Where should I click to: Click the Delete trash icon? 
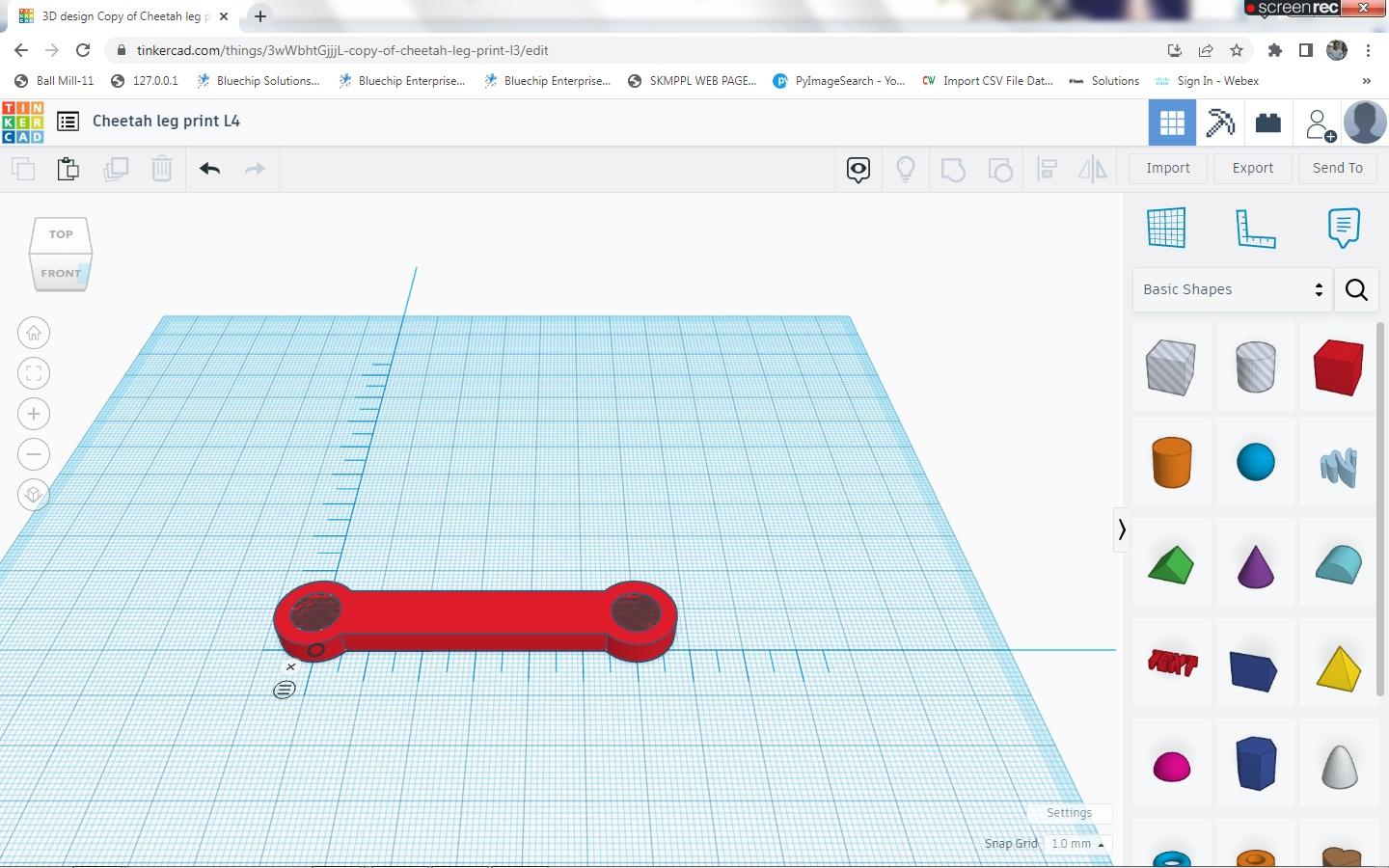[162, 169]
